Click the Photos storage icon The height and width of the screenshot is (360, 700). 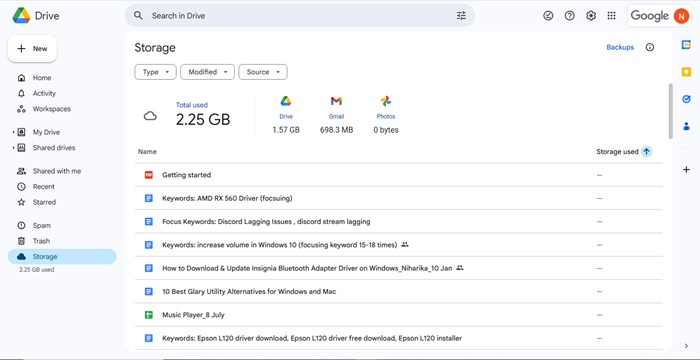coord(386,101)
